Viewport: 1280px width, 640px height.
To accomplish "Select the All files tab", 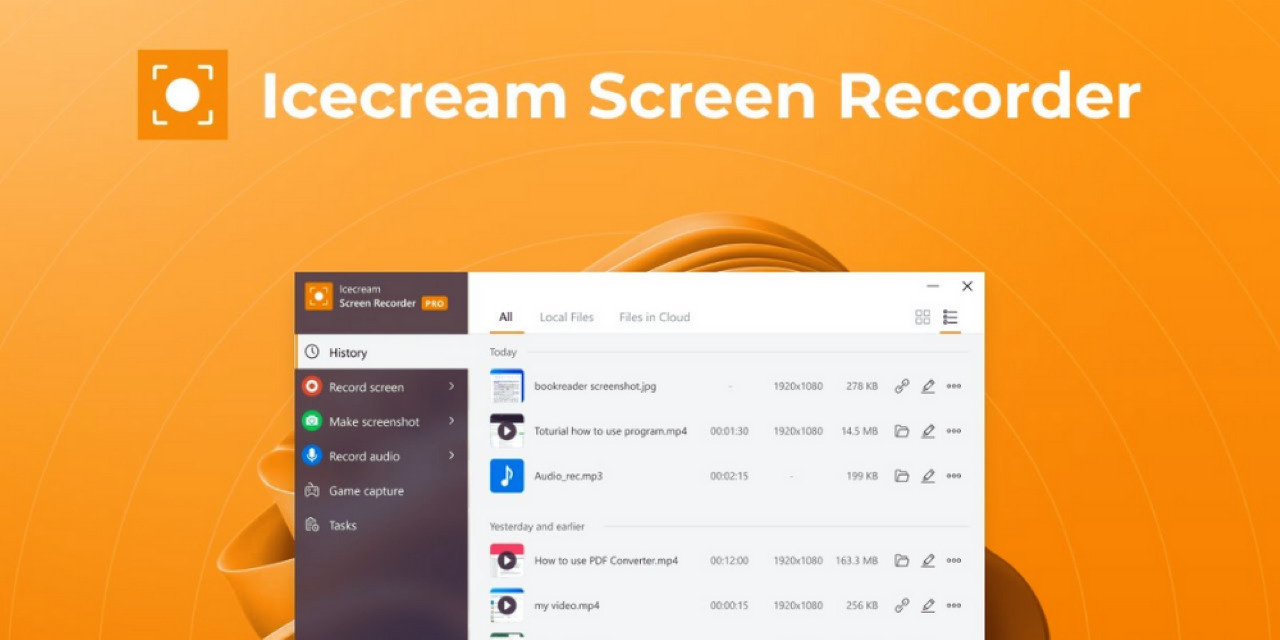I will (x=506, y=317).
